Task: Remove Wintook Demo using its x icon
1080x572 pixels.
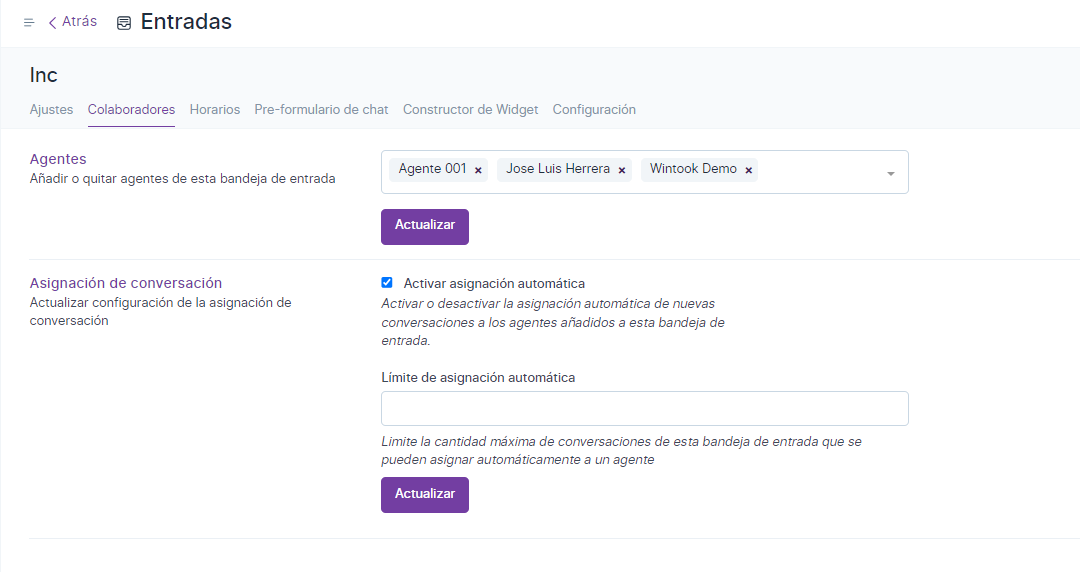Action: (749, 170)
